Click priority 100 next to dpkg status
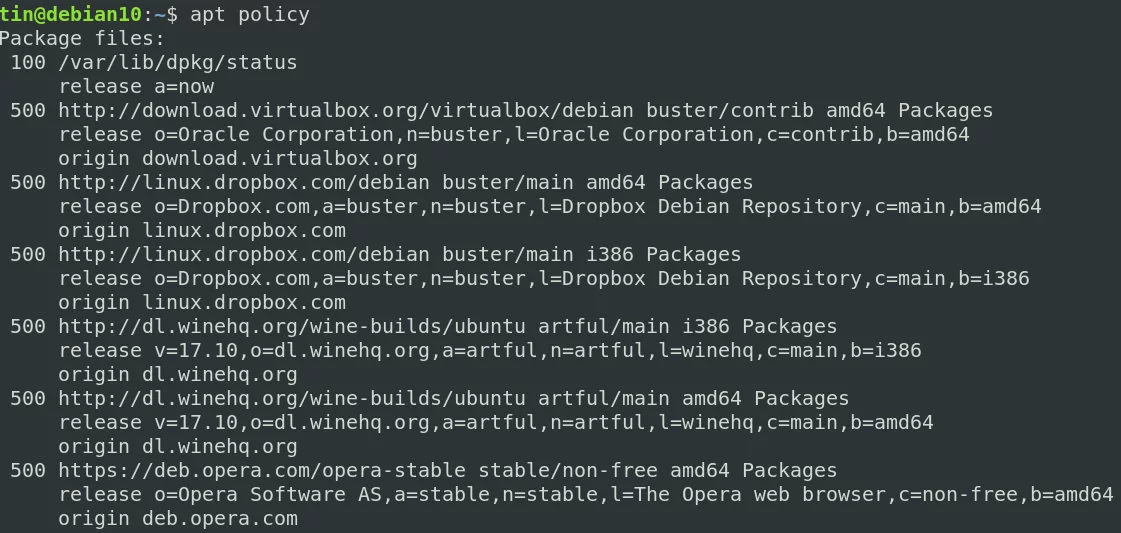This screenshot has height=533, width=1121. pos(28,63)
